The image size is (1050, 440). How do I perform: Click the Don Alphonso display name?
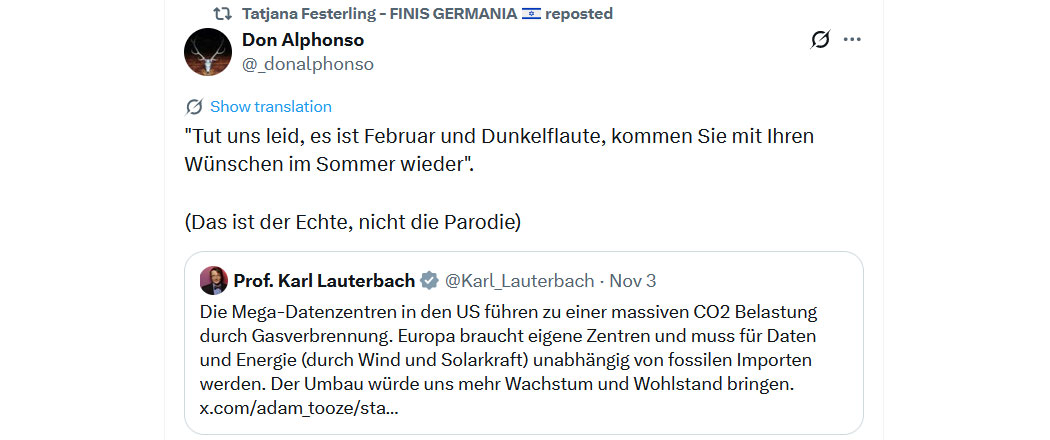click(x=303, y=40)
